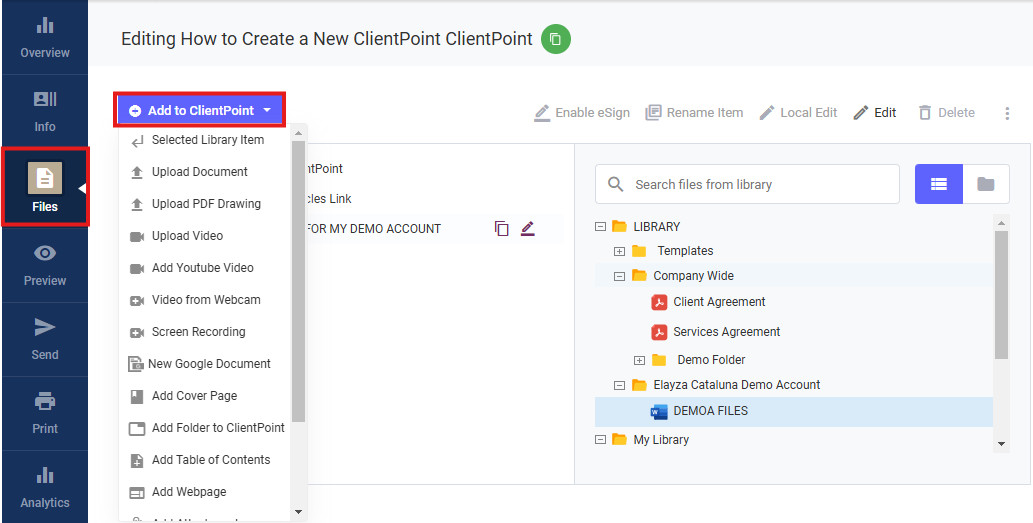Click the library tree scrollbar thumb
Viewport: 1033px width, 523px height.
tap(1001, 294)
